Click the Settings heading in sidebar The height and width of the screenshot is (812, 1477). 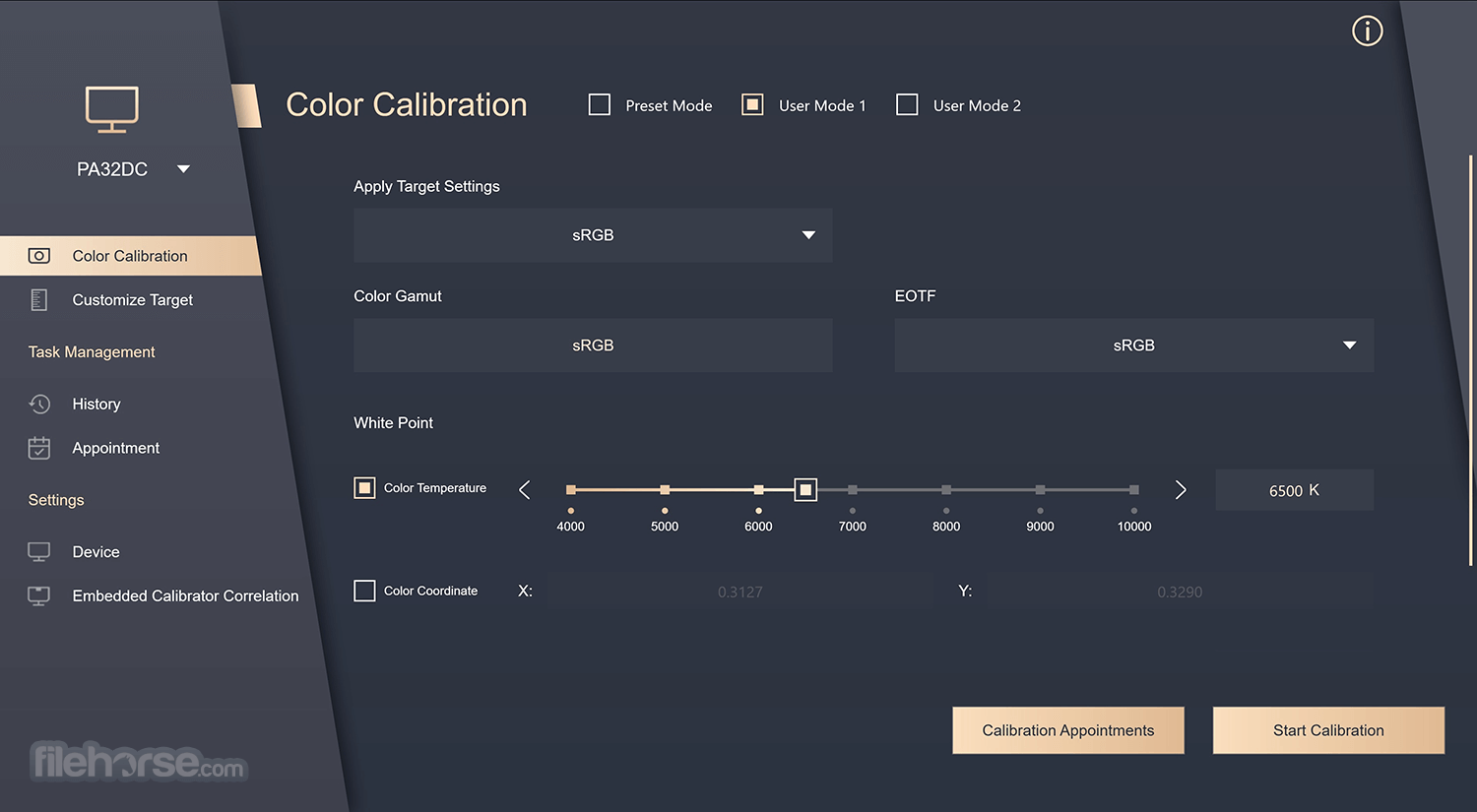pos(56,500)
